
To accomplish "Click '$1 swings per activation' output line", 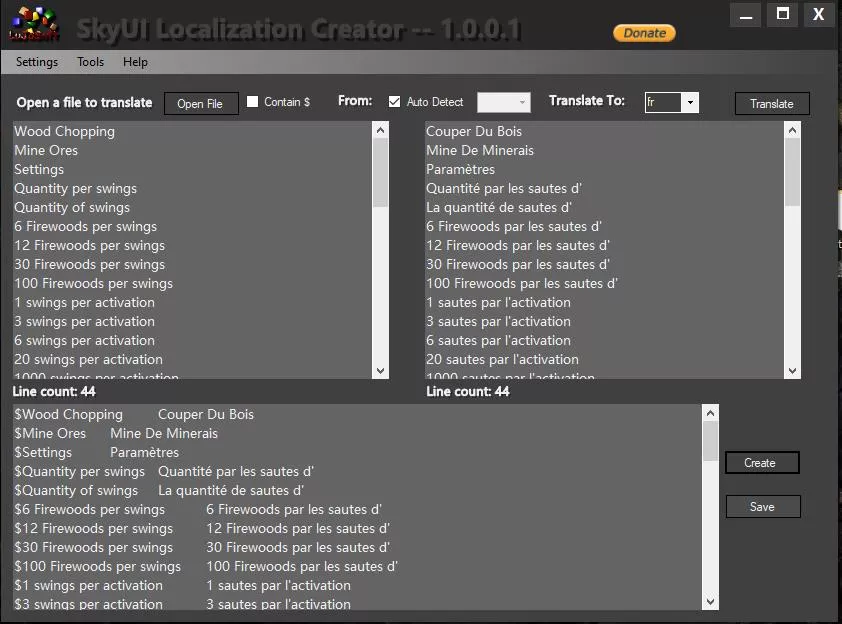I will [x=183, y=585].
